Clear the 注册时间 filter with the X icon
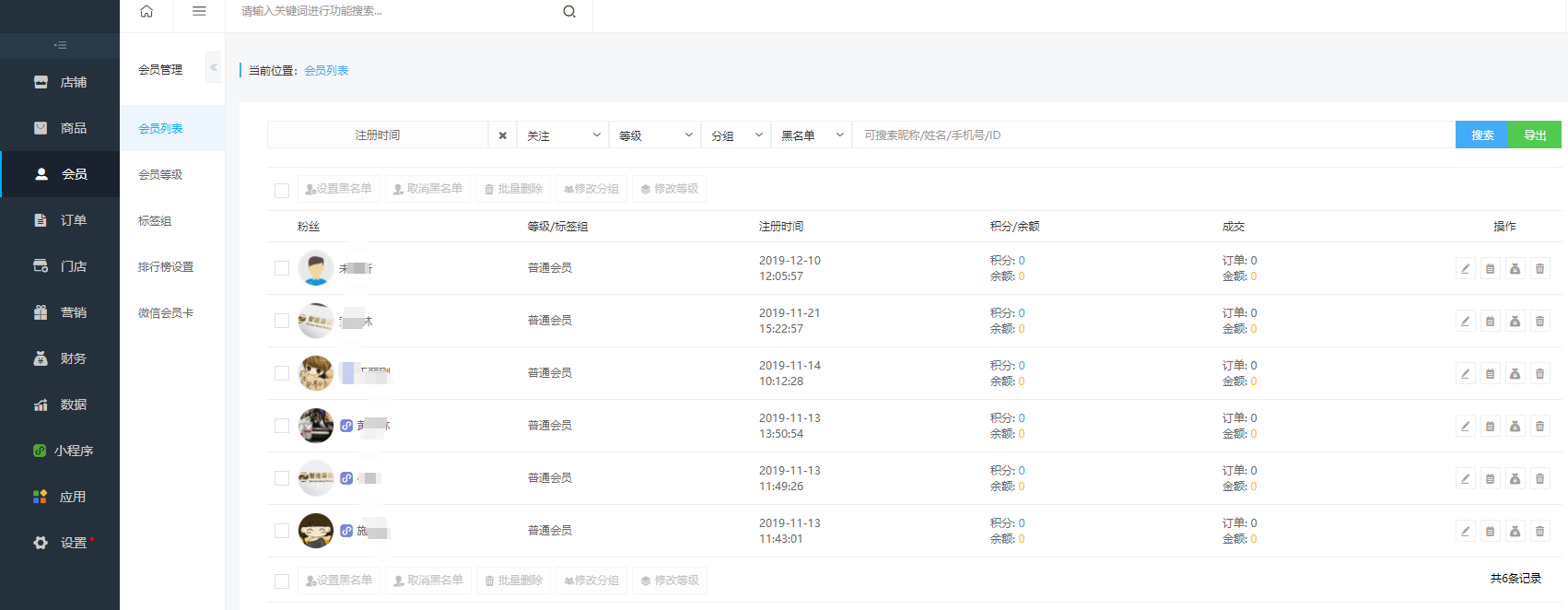This screenshot has height=610, width=1568. pos(502,135)
